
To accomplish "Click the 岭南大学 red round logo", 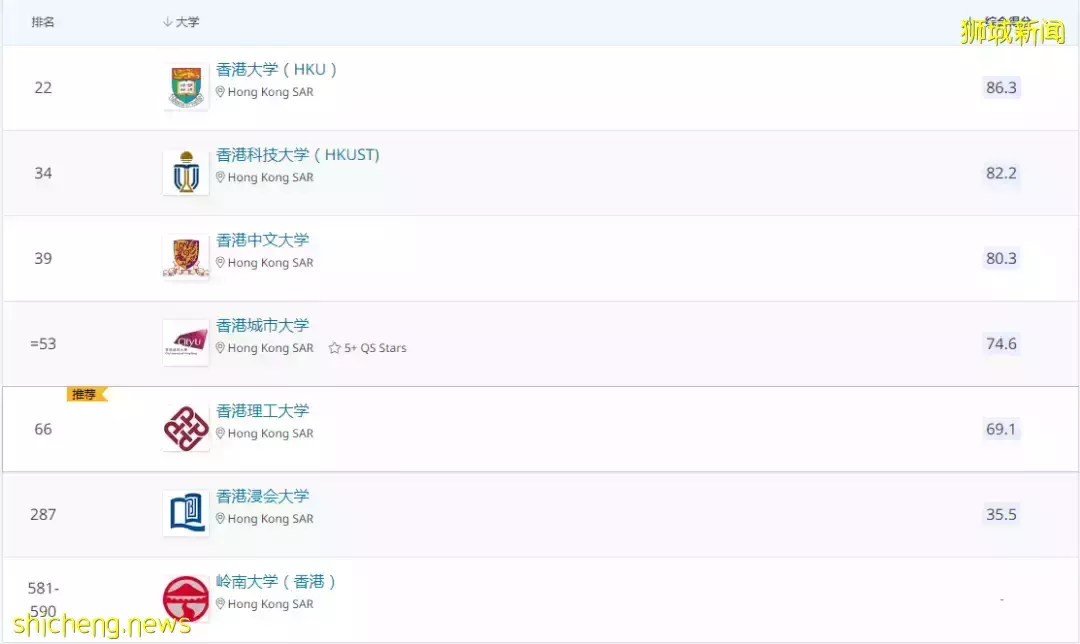I will pos(186,599).
